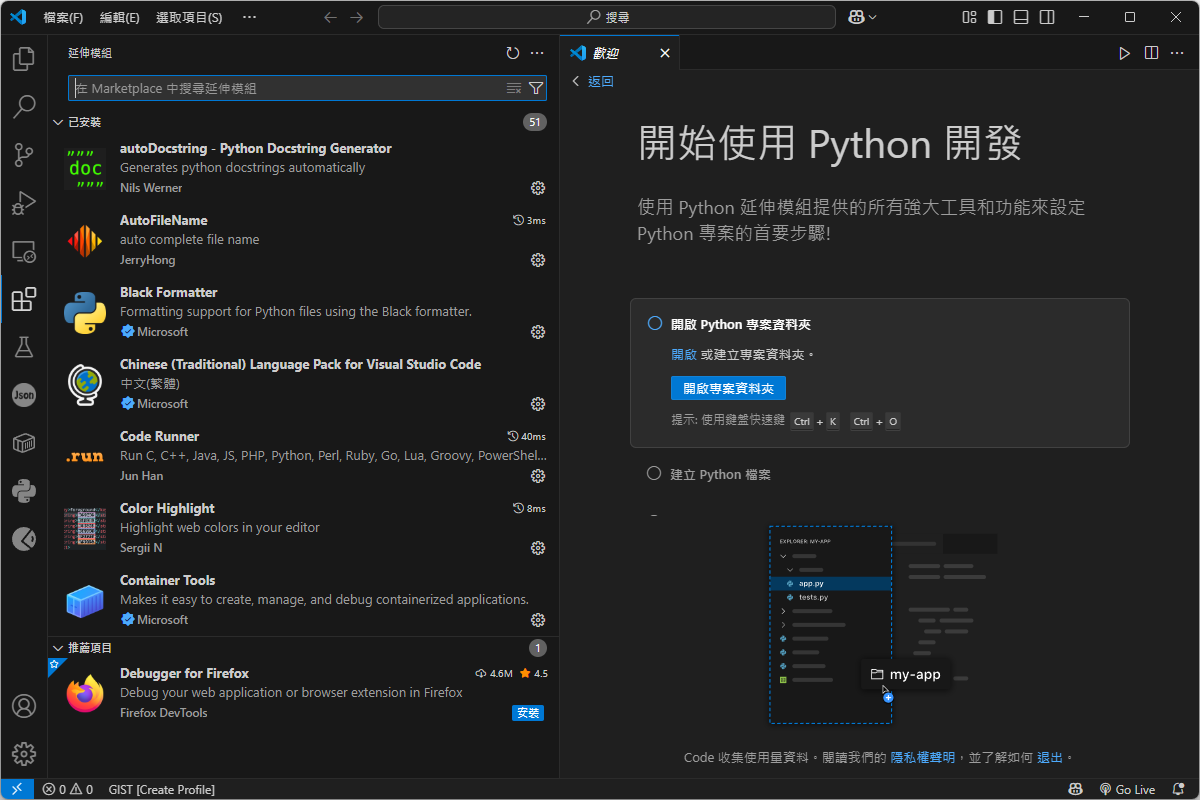
Task: Open editor more actions menu
Action: pos(1177,53)
